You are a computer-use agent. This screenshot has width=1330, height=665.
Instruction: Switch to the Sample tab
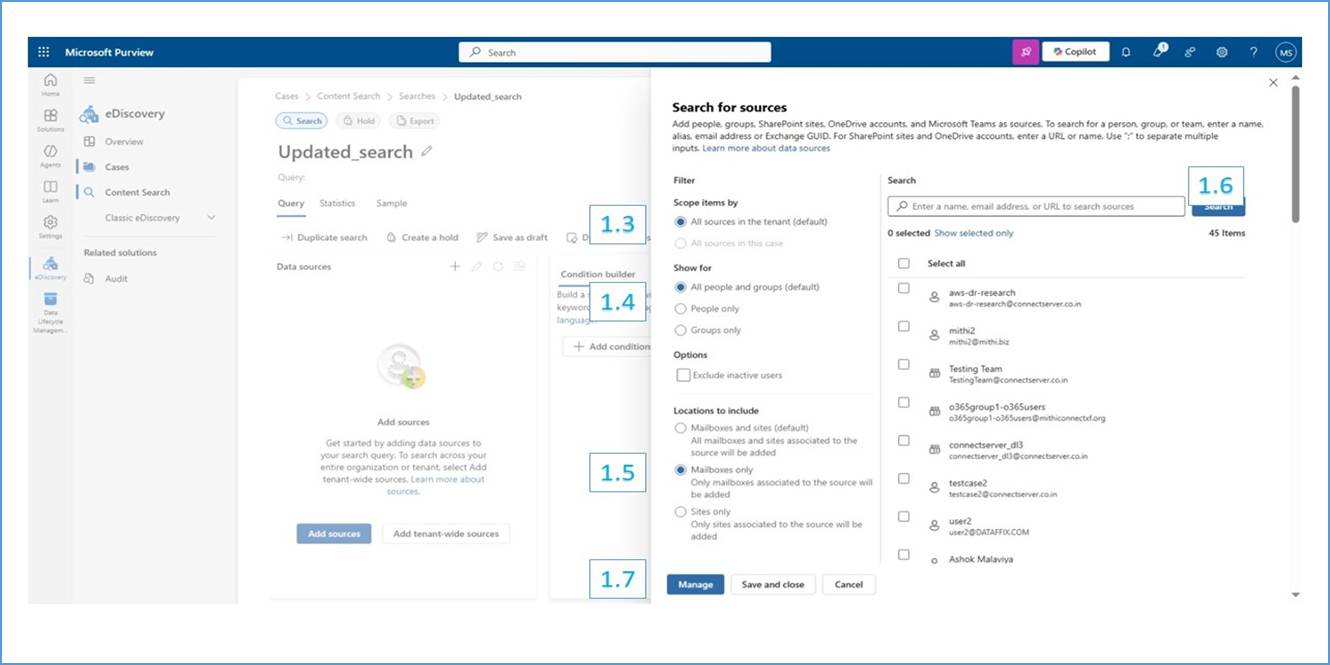coord(391,203)
